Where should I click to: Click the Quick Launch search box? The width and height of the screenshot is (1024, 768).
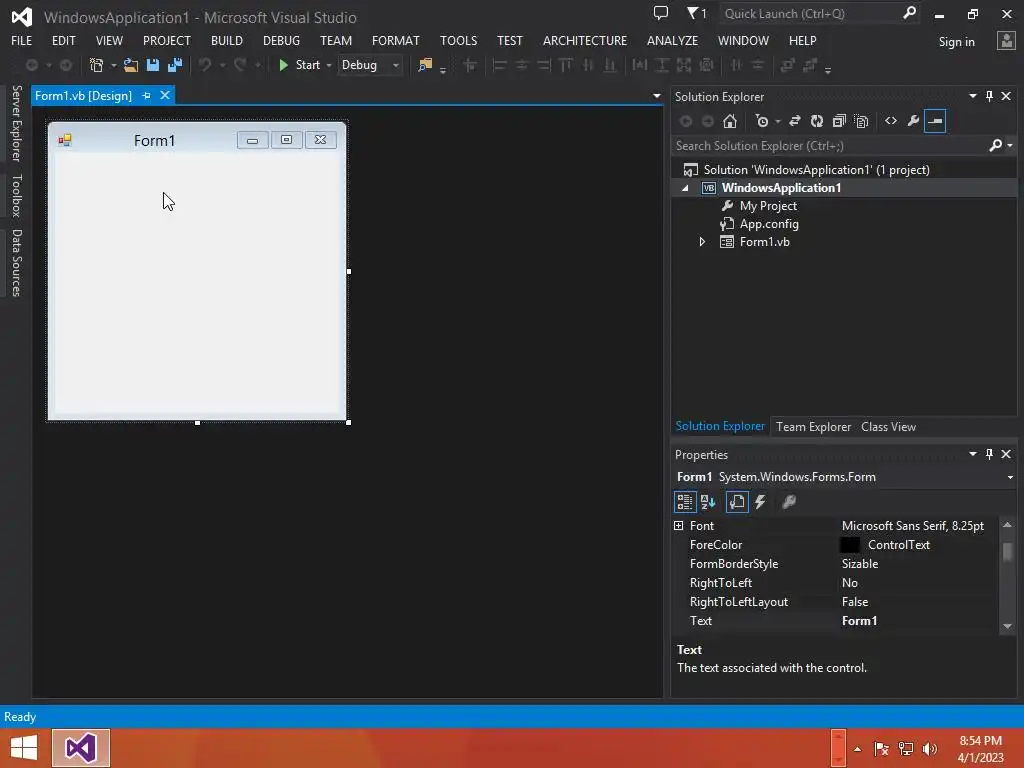(x=810, y=14)
